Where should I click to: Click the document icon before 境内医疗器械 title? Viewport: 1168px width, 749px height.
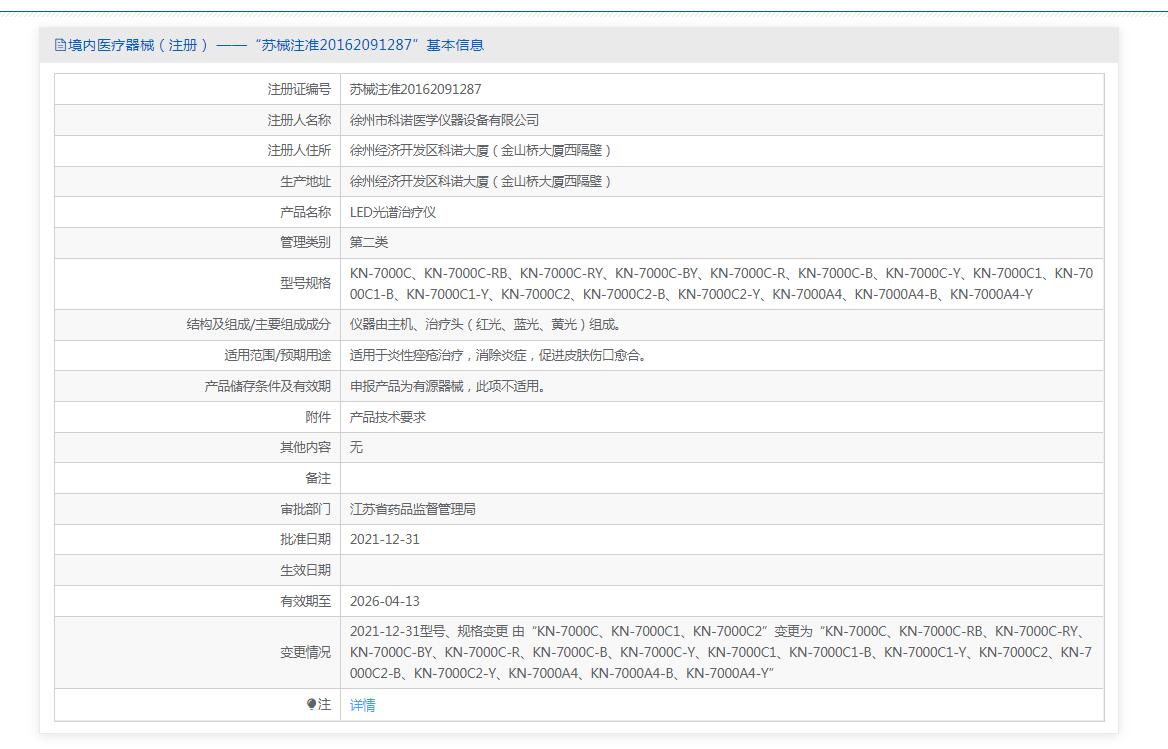click(60, 45)
